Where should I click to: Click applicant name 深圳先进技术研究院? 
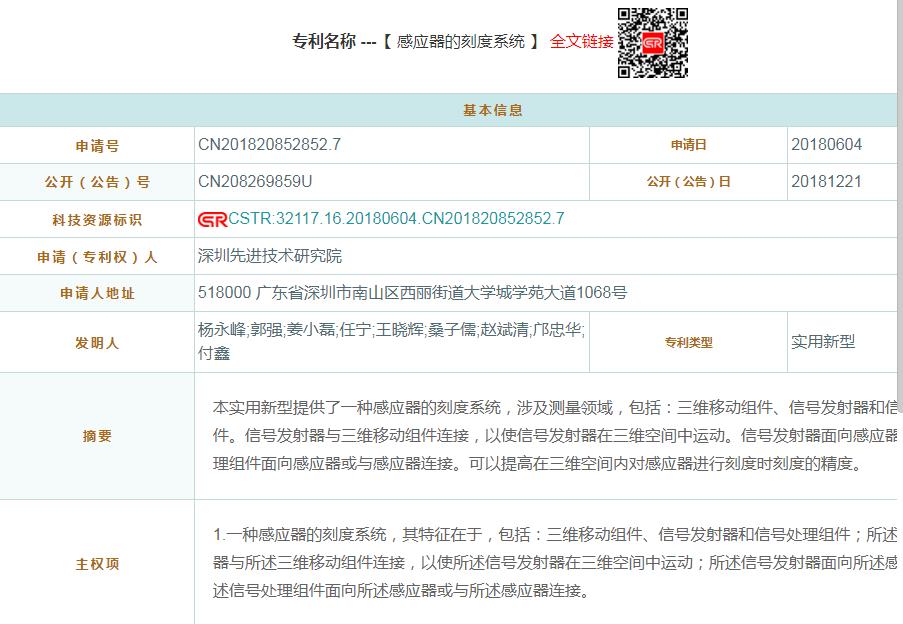click(270, 256)
